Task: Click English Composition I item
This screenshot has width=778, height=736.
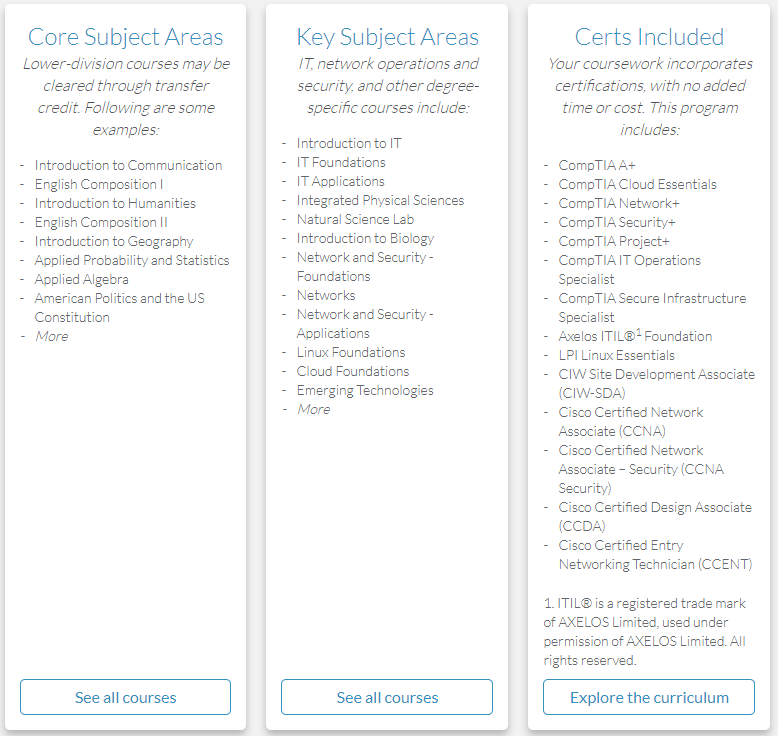Action: (x=99, y=184)
